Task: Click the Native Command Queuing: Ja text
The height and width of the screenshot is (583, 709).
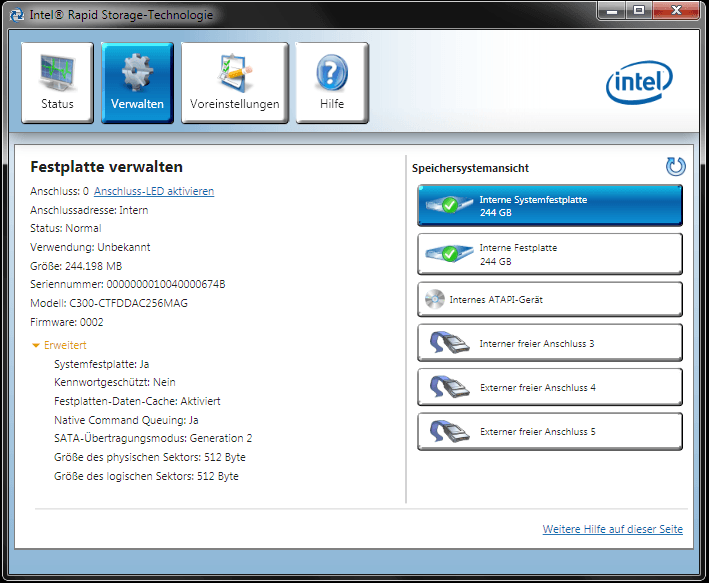Action: (x=126, y=420)
